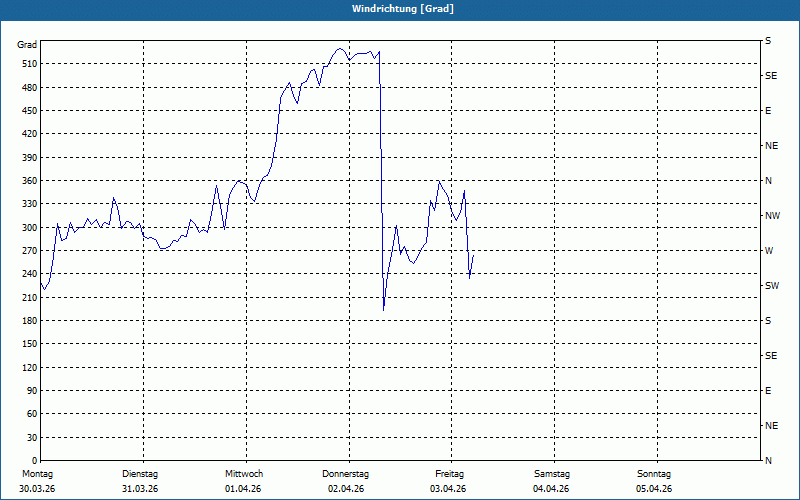The image size is (800, 500).
Task: Click the 'Montag' day label
Action: tap(37, 474)
